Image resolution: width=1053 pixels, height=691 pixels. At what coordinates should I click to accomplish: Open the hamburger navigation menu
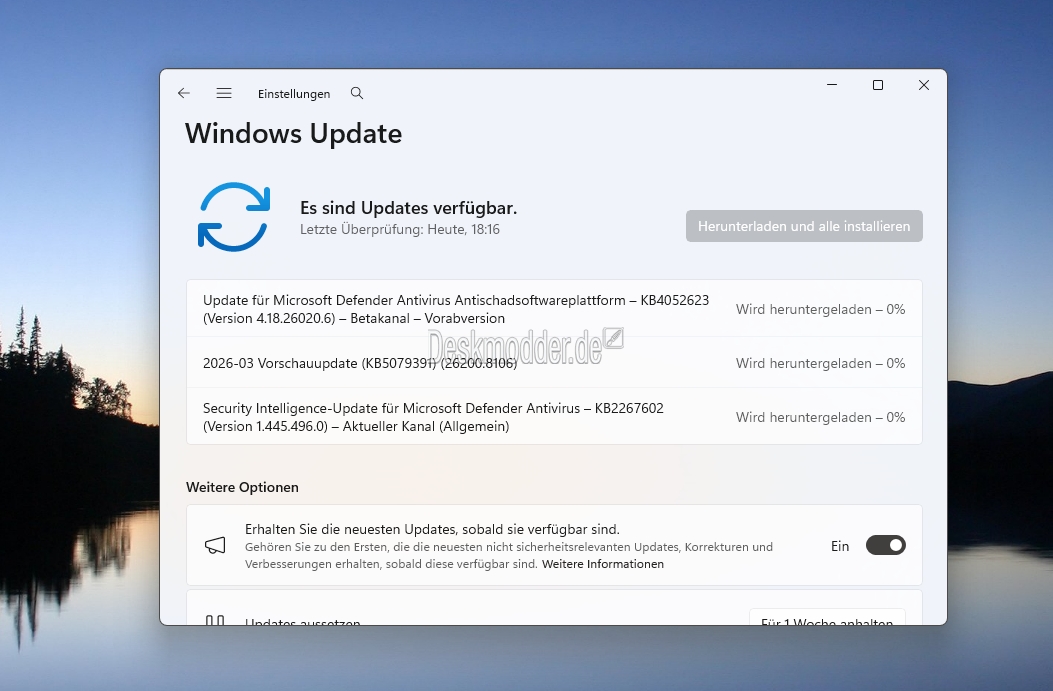(224, 93)
